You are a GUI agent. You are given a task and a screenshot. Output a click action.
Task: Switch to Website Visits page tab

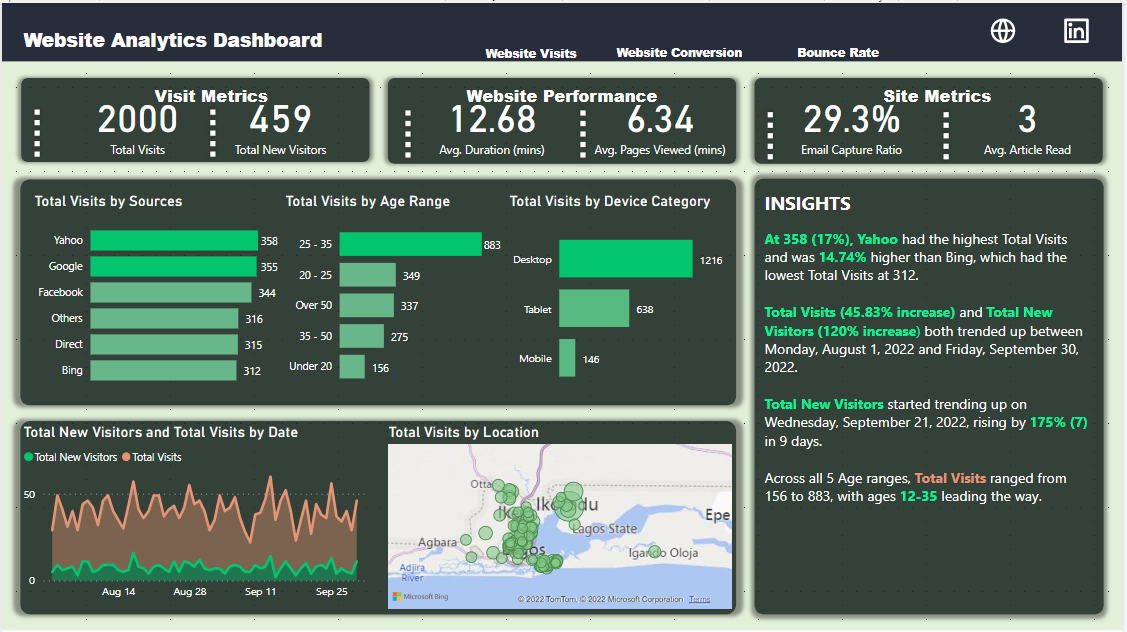tap(530, 53)
